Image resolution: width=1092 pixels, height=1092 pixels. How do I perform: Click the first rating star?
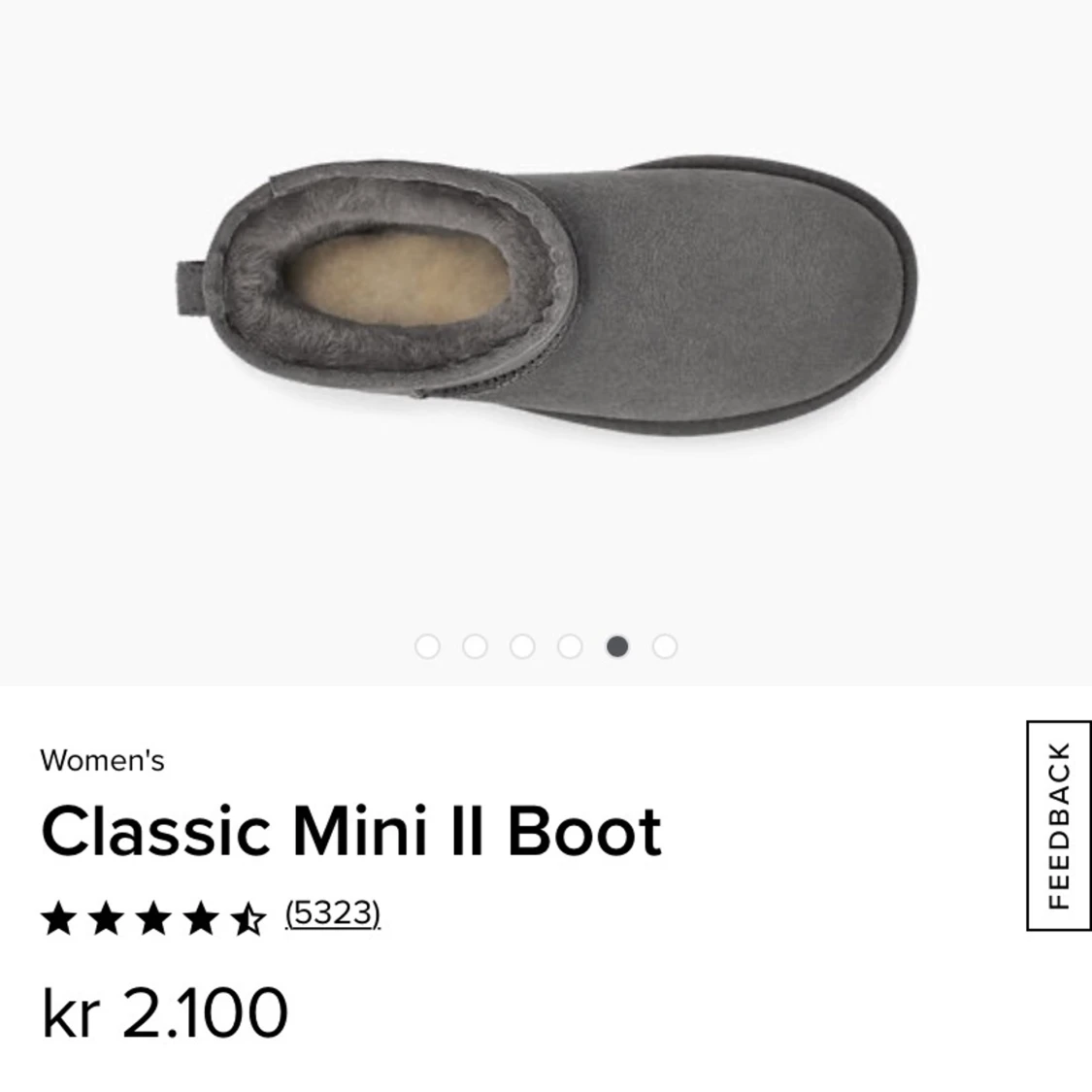tap(59, 917)
